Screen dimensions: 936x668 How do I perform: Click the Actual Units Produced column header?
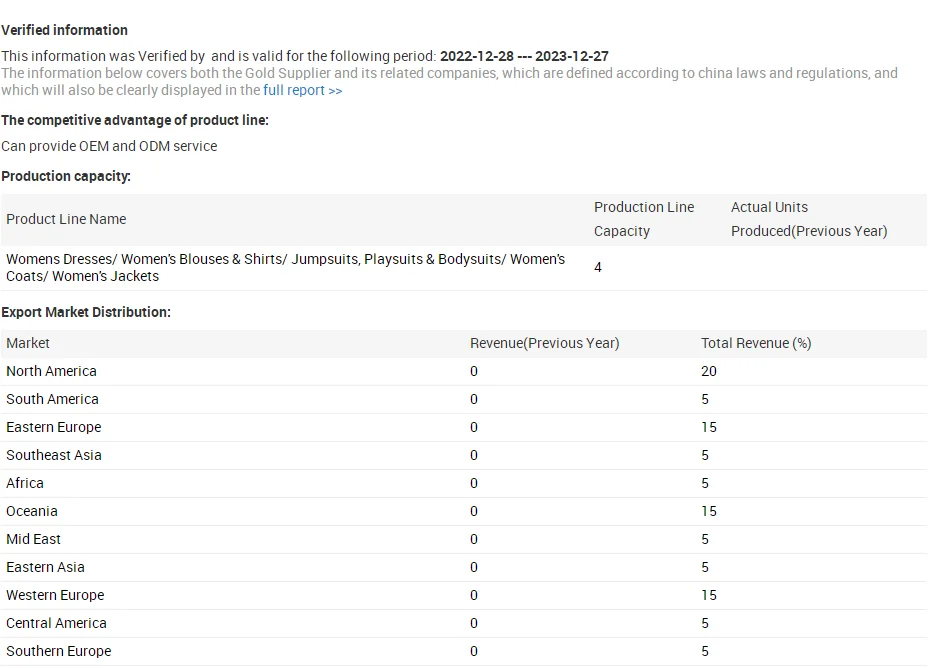coord(808,219)
